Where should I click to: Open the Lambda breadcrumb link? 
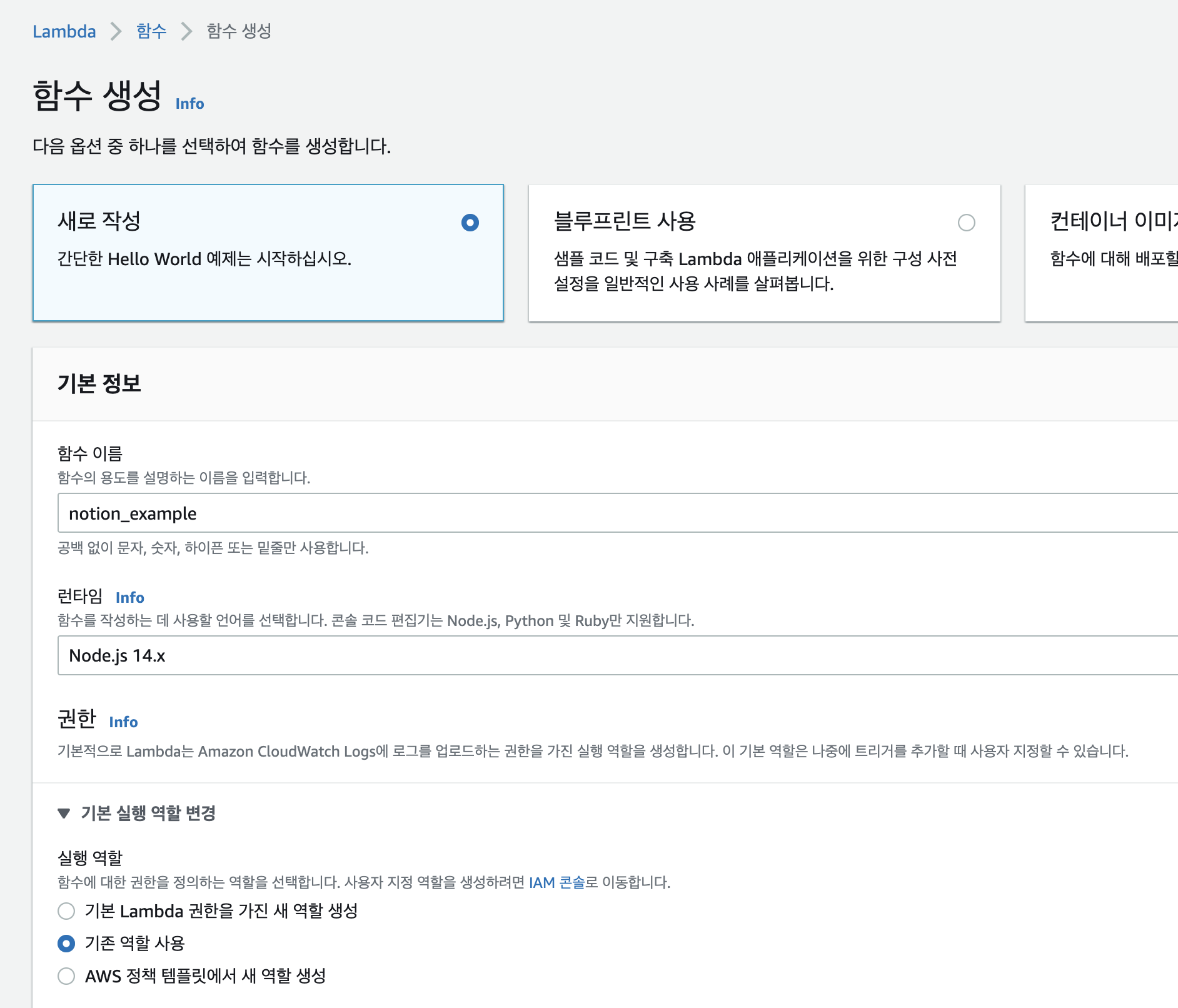tap(64, 31)
